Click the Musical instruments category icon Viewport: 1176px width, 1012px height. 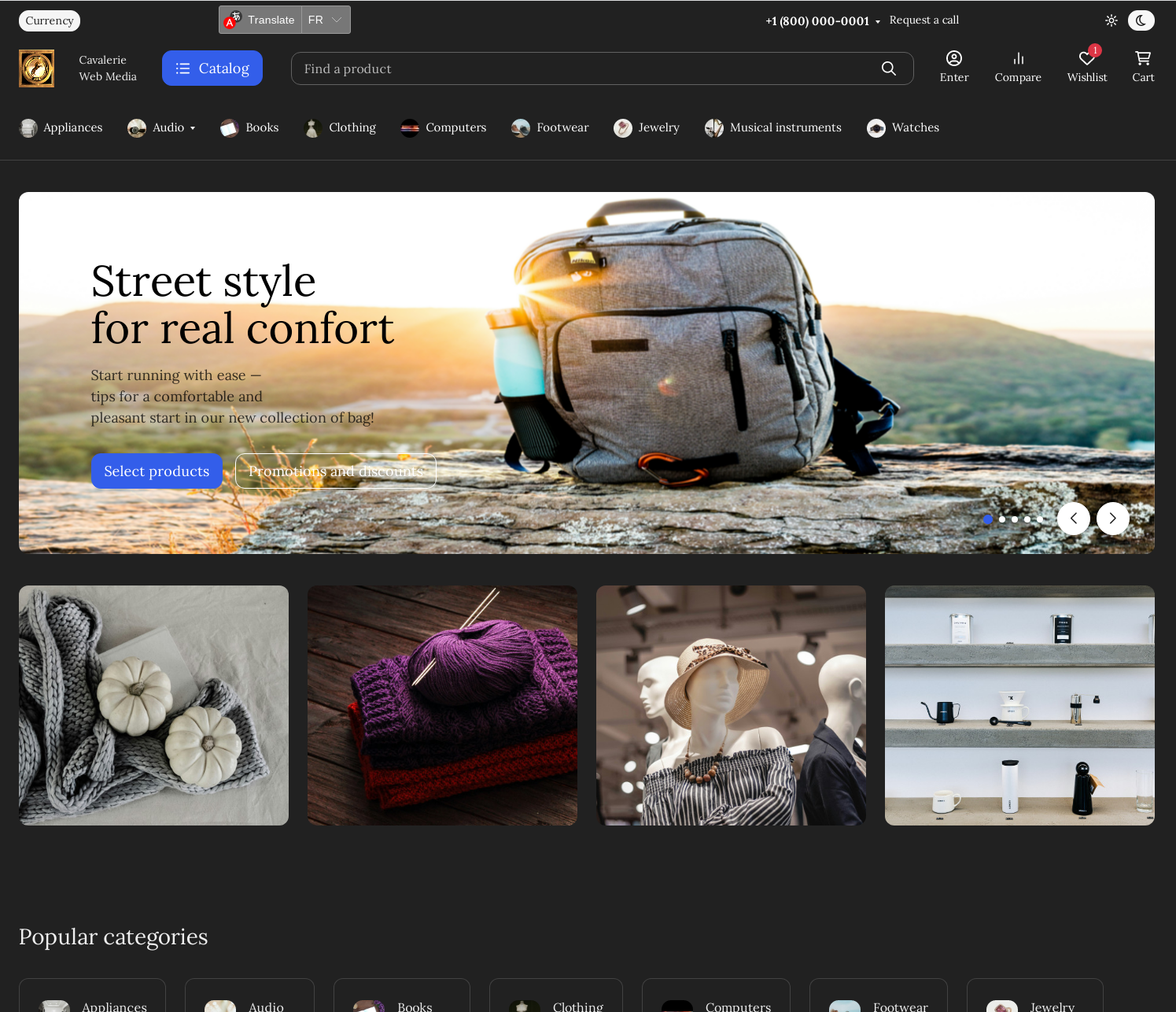point(714,127)
